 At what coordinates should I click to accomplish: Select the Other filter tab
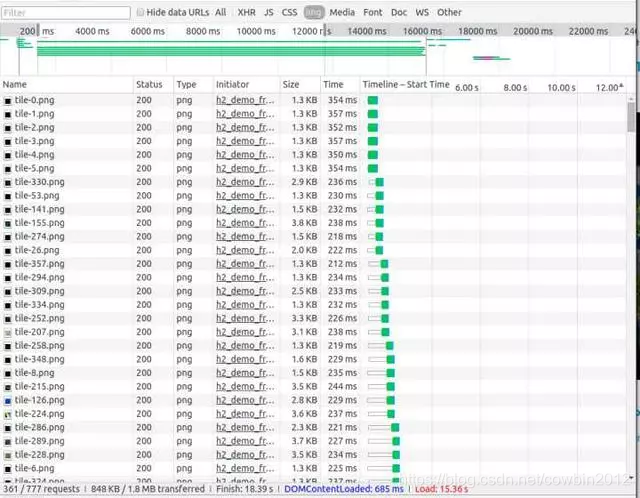point(449,12)
